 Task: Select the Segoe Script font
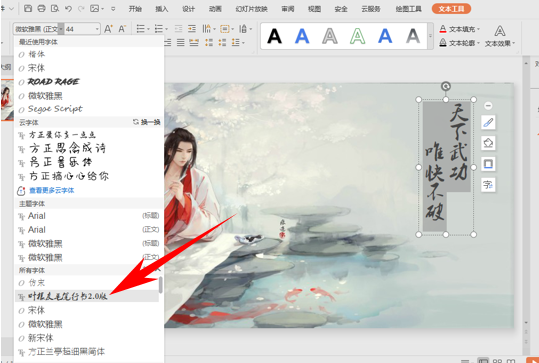pos(55,109)
